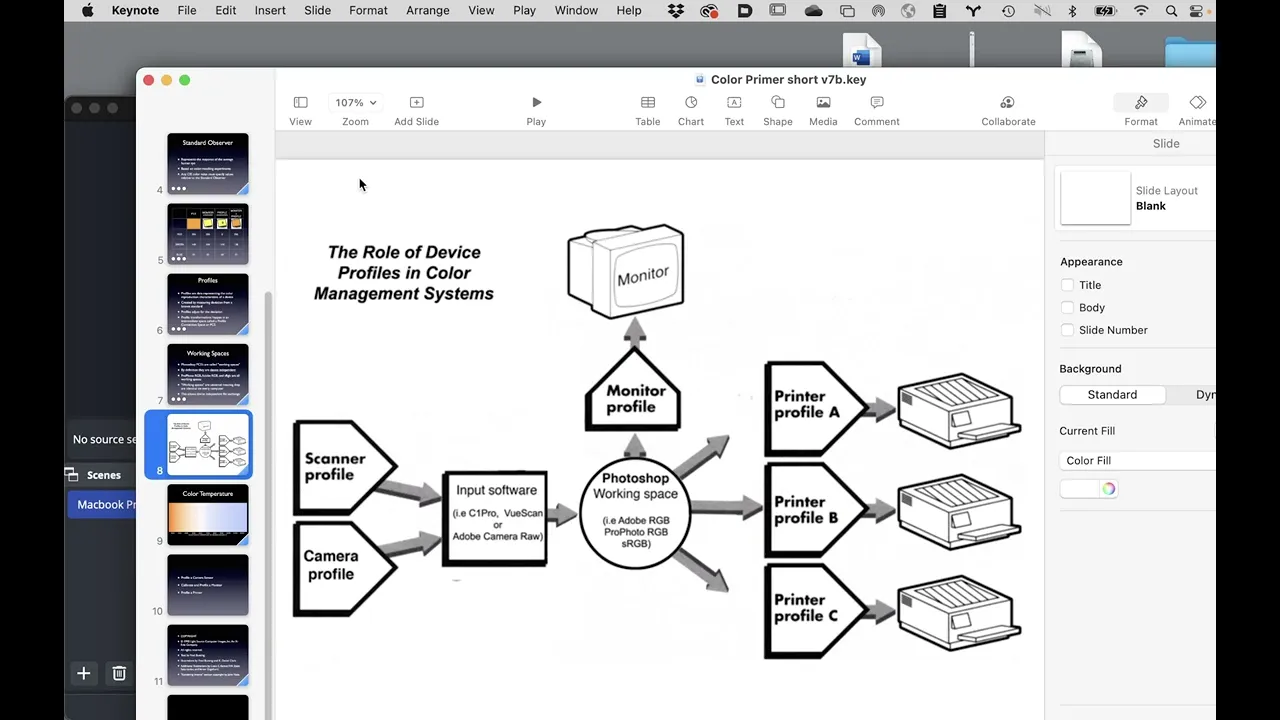Screen dimensions: 1280x720
Task: Select the Macbook Pro scene in OBS
Action: [101, 504]
